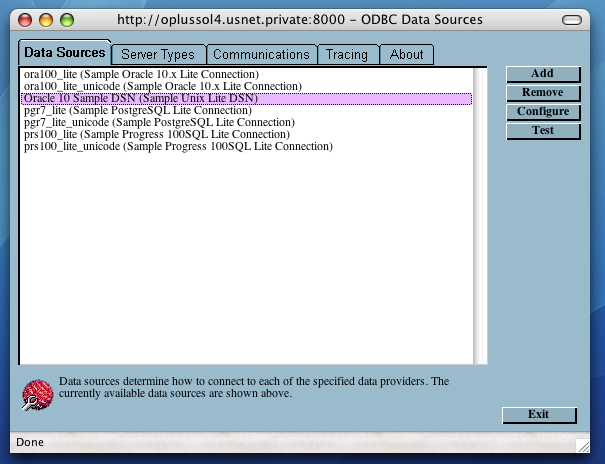The image size is (605, 464).
Task: Select Oracle 10 Sample DSN entry
Action: point(140,99)
